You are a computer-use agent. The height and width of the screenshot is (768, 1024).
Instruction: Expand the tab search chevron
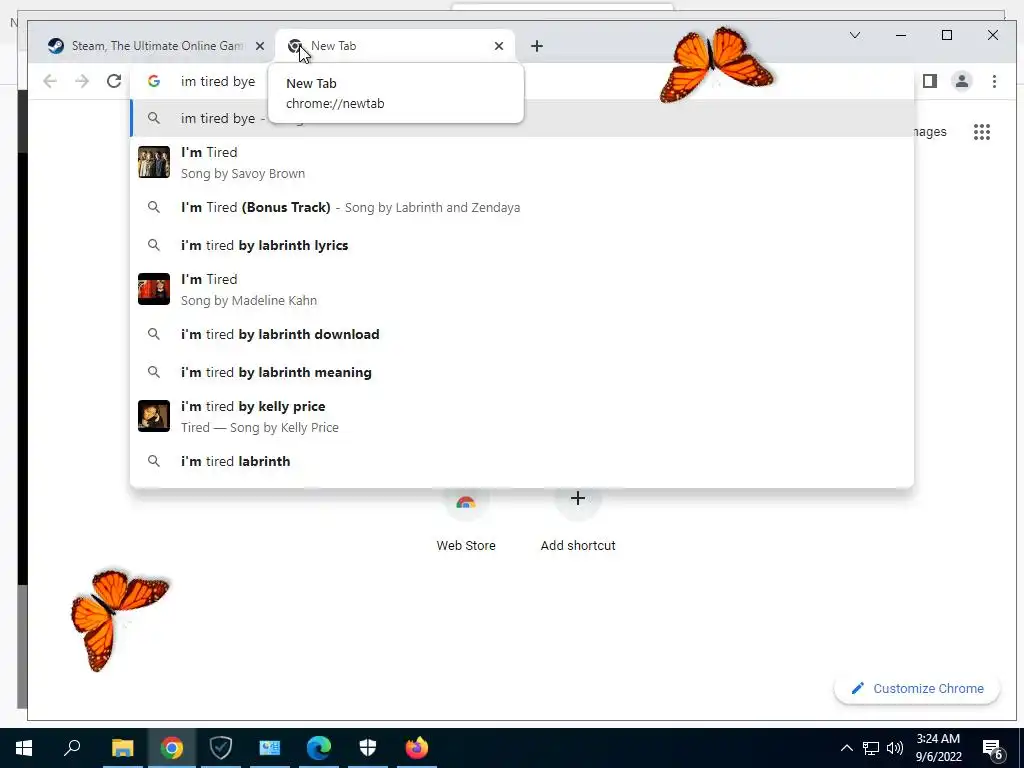point(855,35)
